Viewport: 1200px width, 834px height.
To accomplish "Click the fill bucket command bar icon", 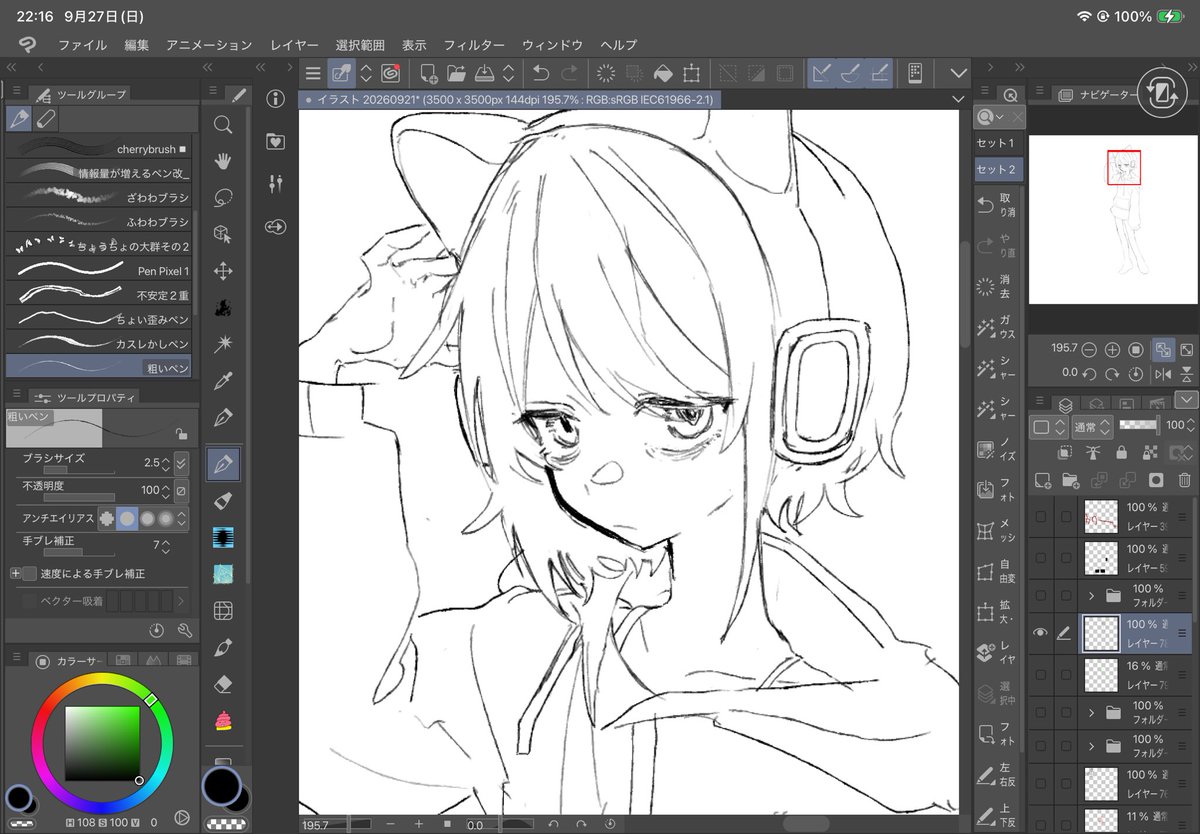I will [662, 73].
